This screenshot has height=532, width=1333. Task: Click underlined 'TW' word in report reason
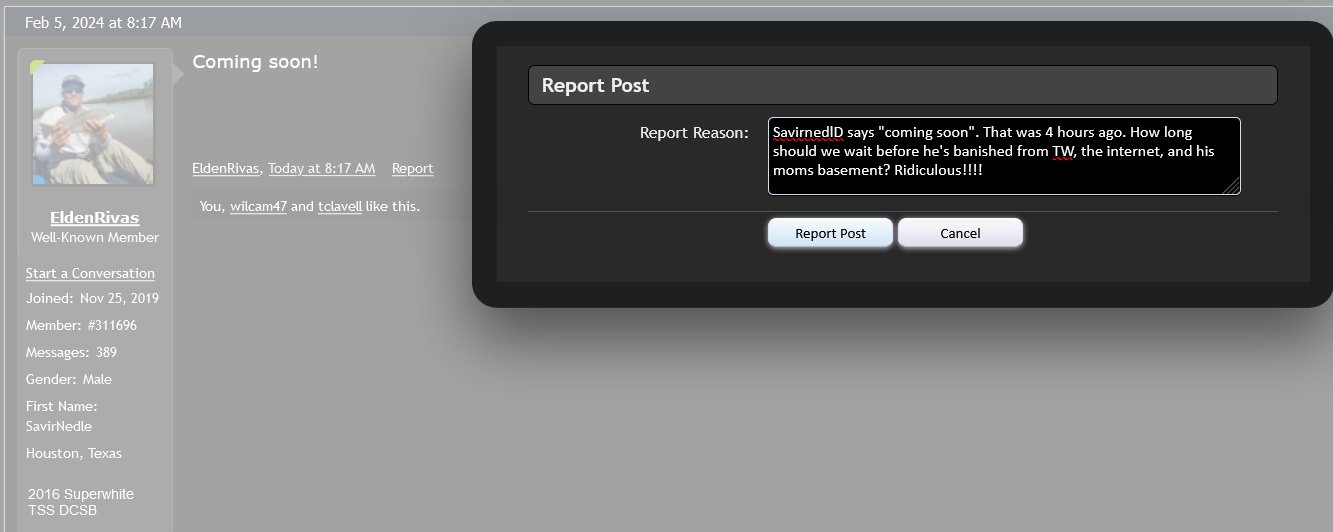click(x=1062, y=151)
